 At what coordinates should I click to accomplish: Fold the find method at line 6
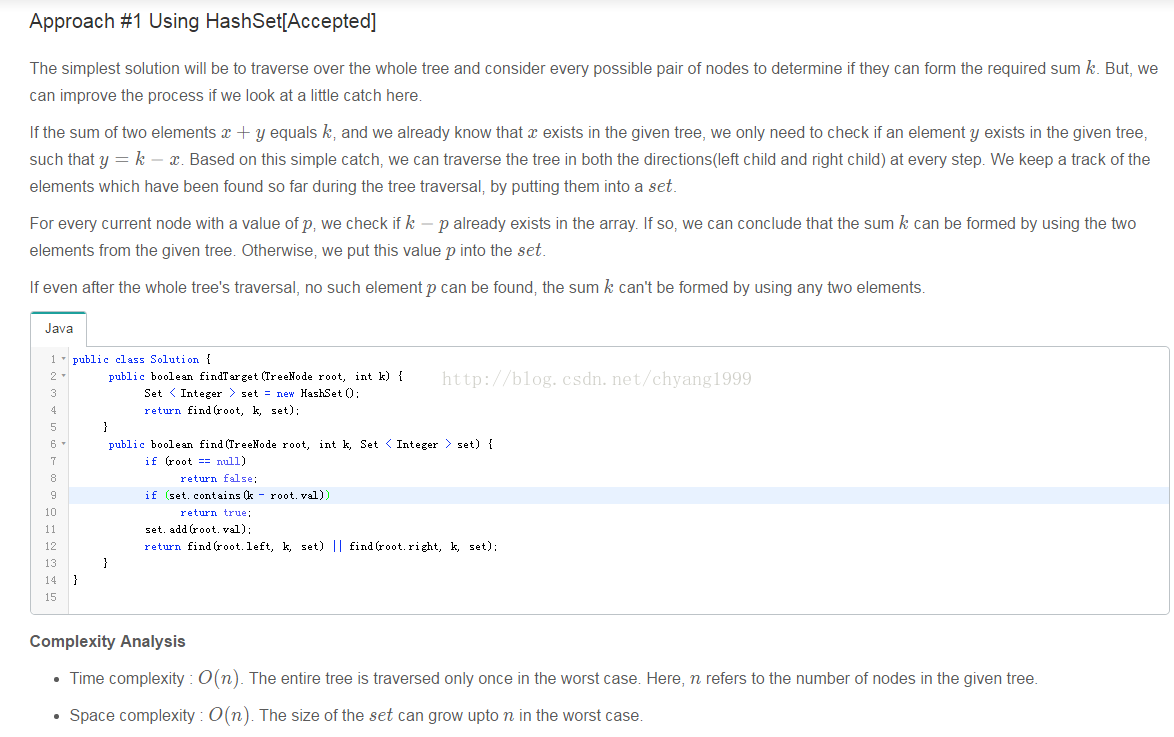click(x=63, y=444)
